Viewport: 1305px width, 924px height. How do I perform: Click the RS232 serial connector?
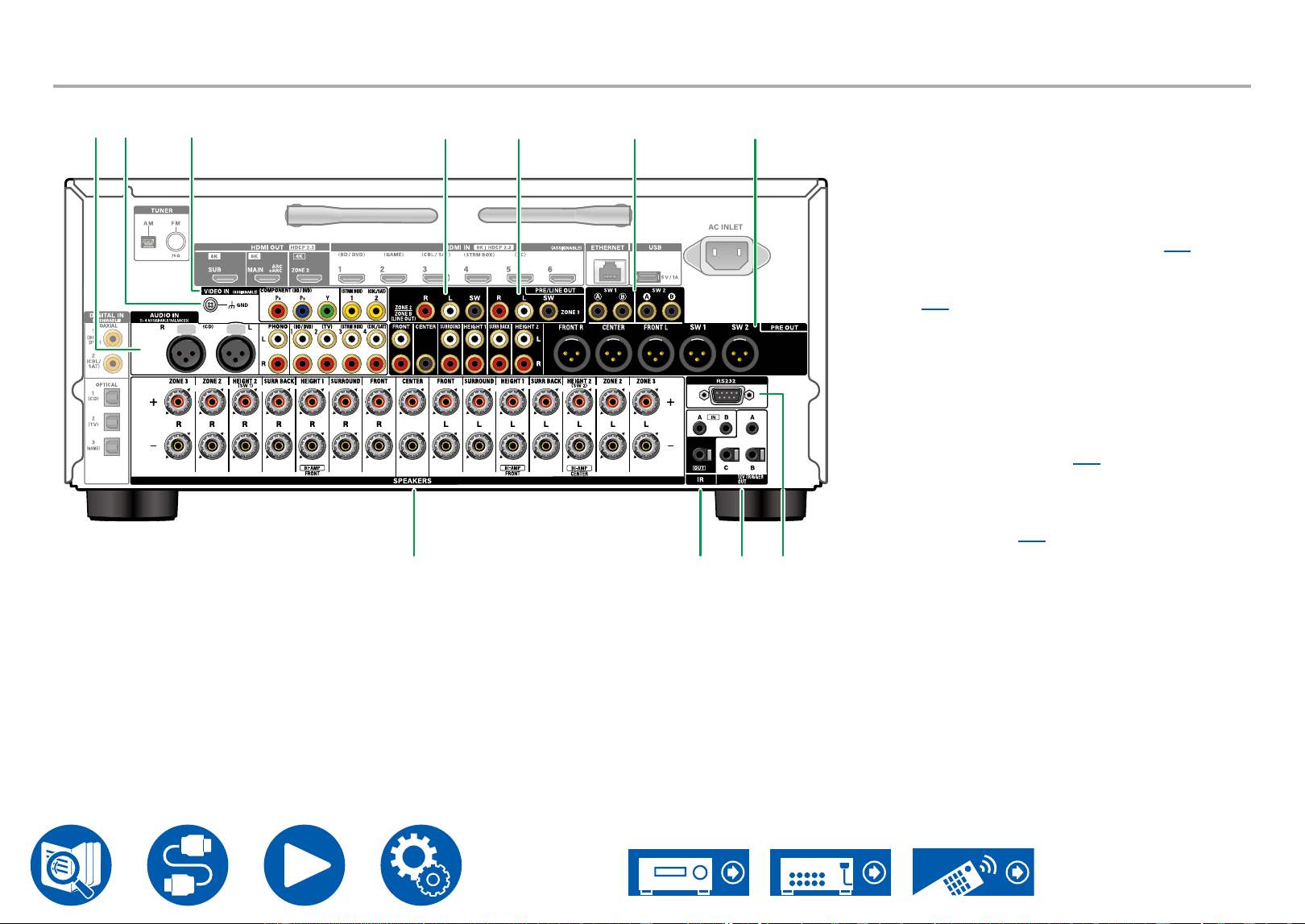[x=727, y=396]
